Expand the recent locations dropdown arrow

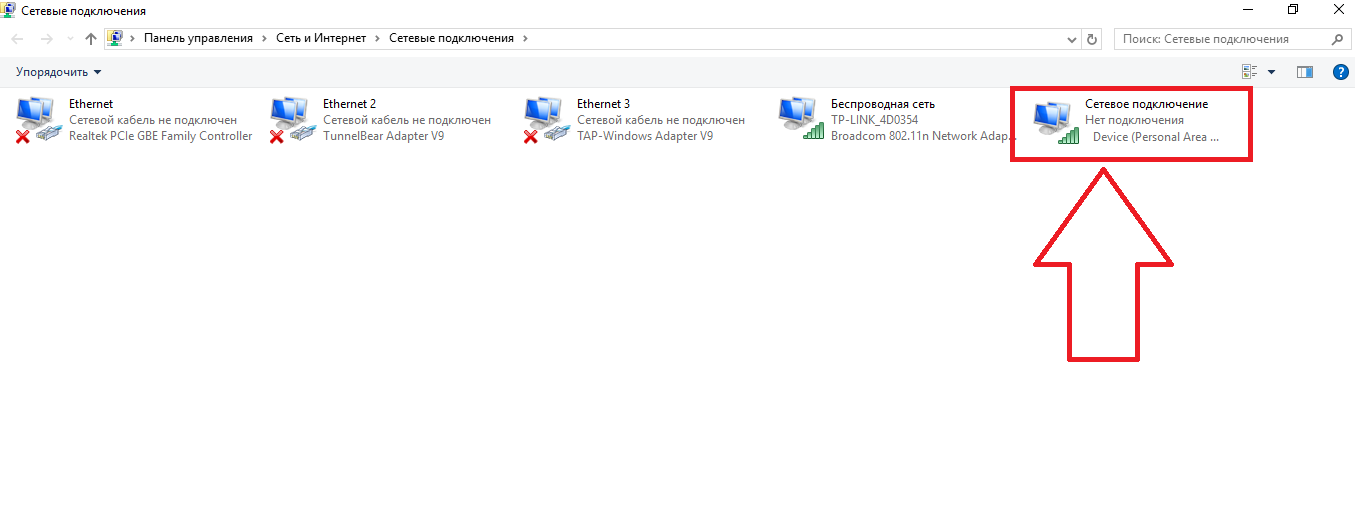pyautogui.click(x=69, y=39)
